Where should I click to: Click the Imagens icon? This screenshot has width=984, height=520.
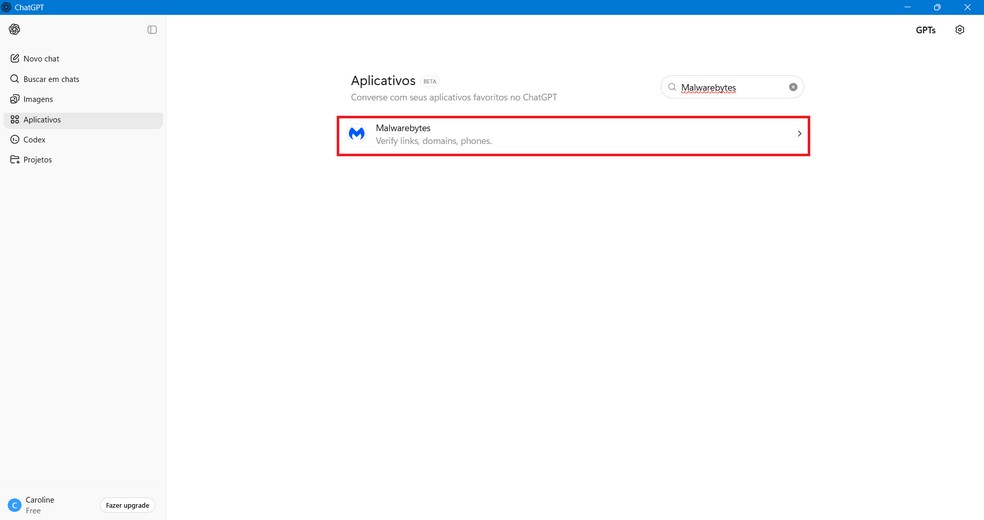14,99
